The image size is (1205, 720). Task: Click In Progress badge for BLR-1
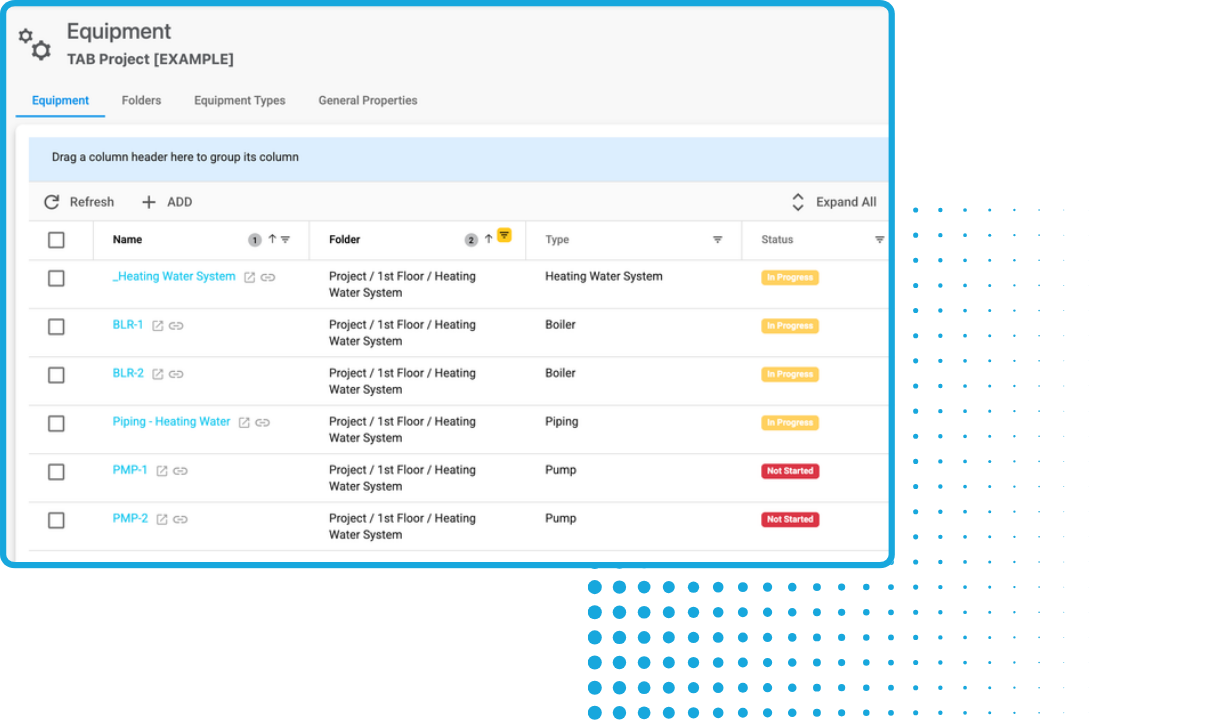[790, 326]
